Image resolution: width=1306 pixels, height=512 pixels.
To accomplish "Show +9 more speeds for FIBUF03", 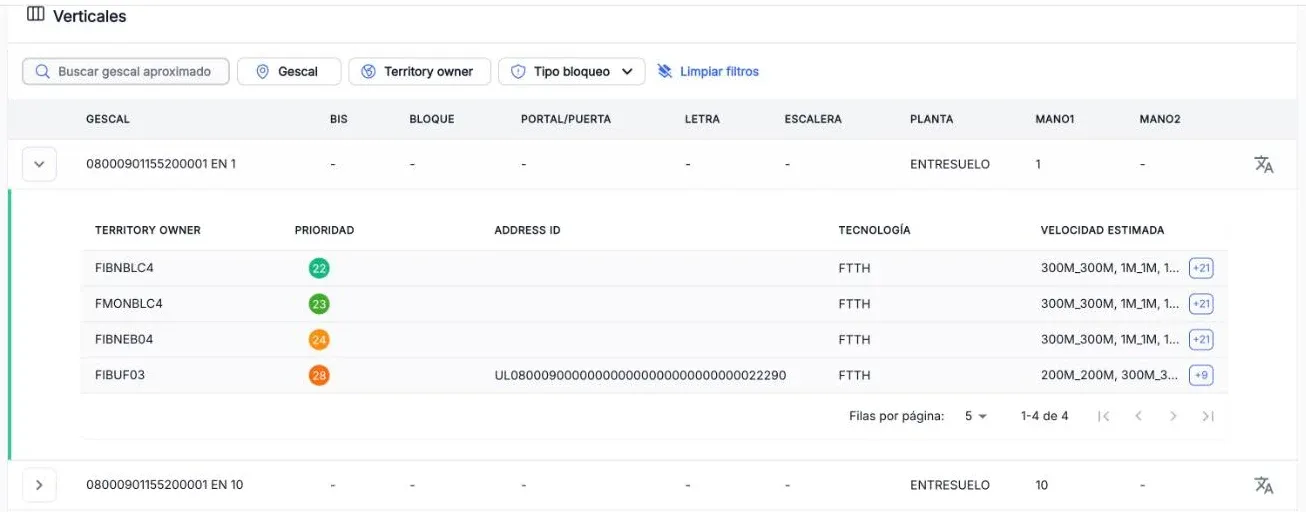I will click(1201, 376).
